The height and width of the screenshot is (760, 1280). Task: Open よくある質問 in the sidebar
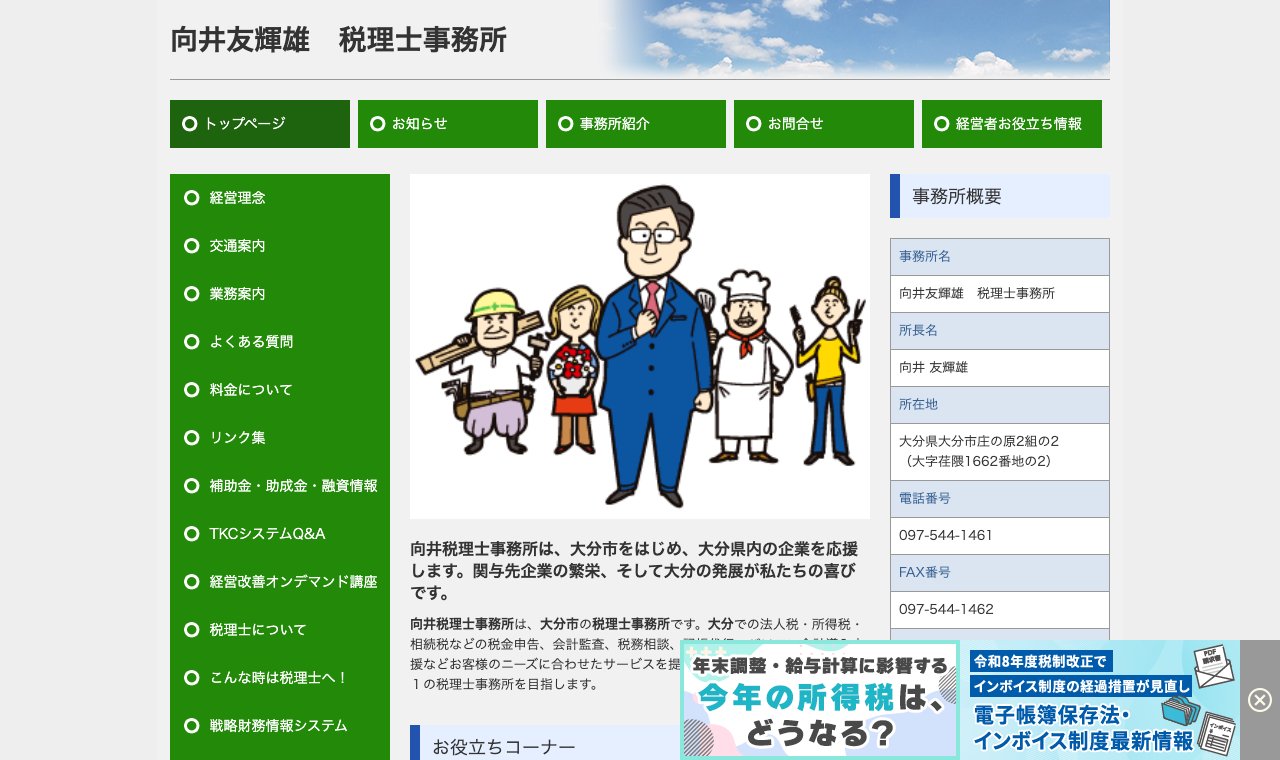click(280, 342)
